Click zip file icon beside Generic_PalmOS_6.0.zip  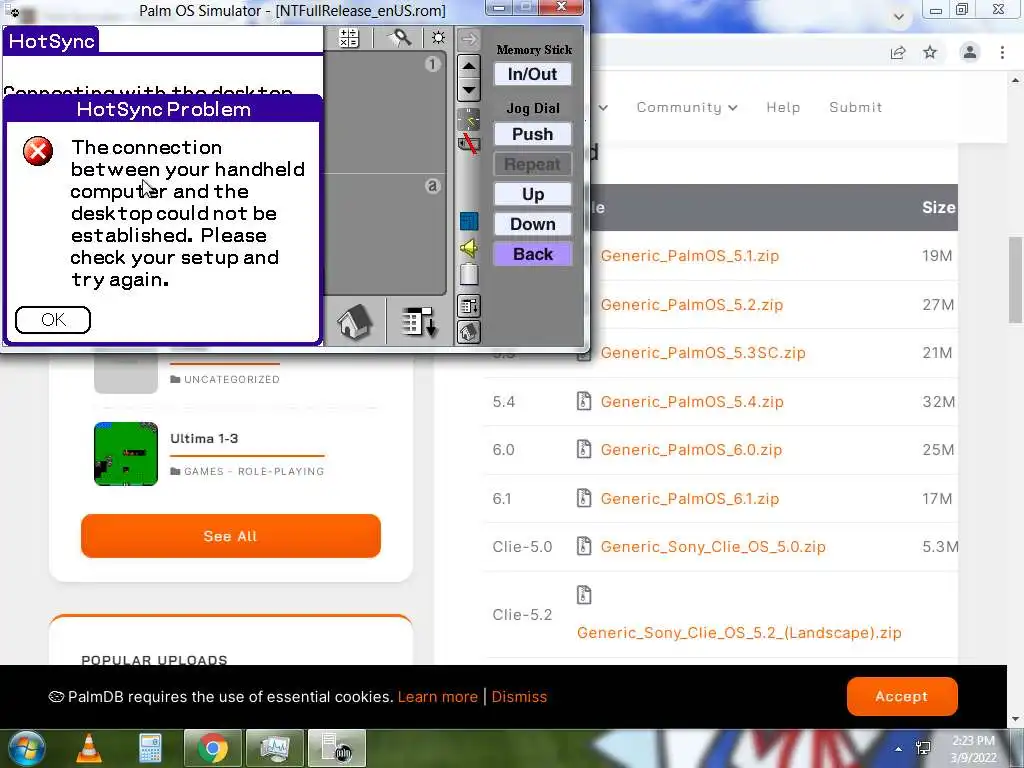pyautogui.click(x=584, y=449)
